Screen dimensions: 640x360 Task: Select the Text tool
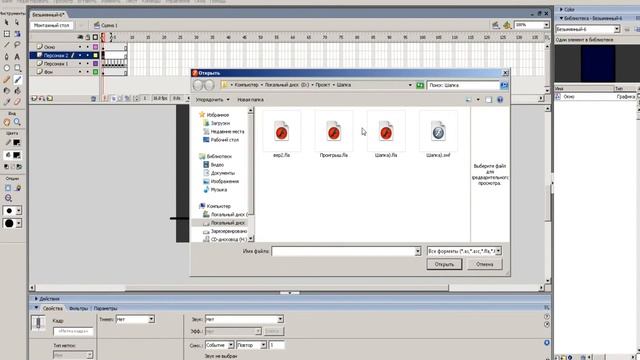click(17, 56)
